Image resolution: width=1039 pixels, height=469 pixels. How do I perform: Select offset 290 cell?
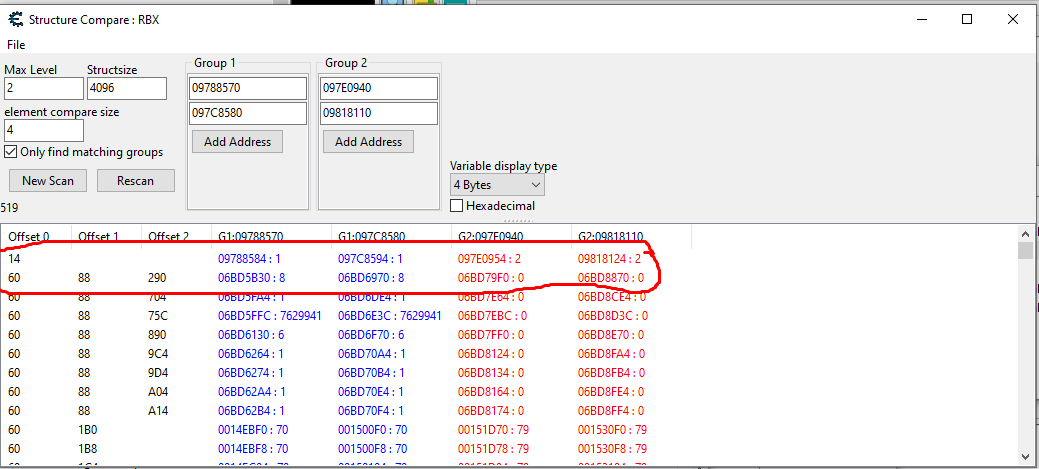click(x=157, y=278)
